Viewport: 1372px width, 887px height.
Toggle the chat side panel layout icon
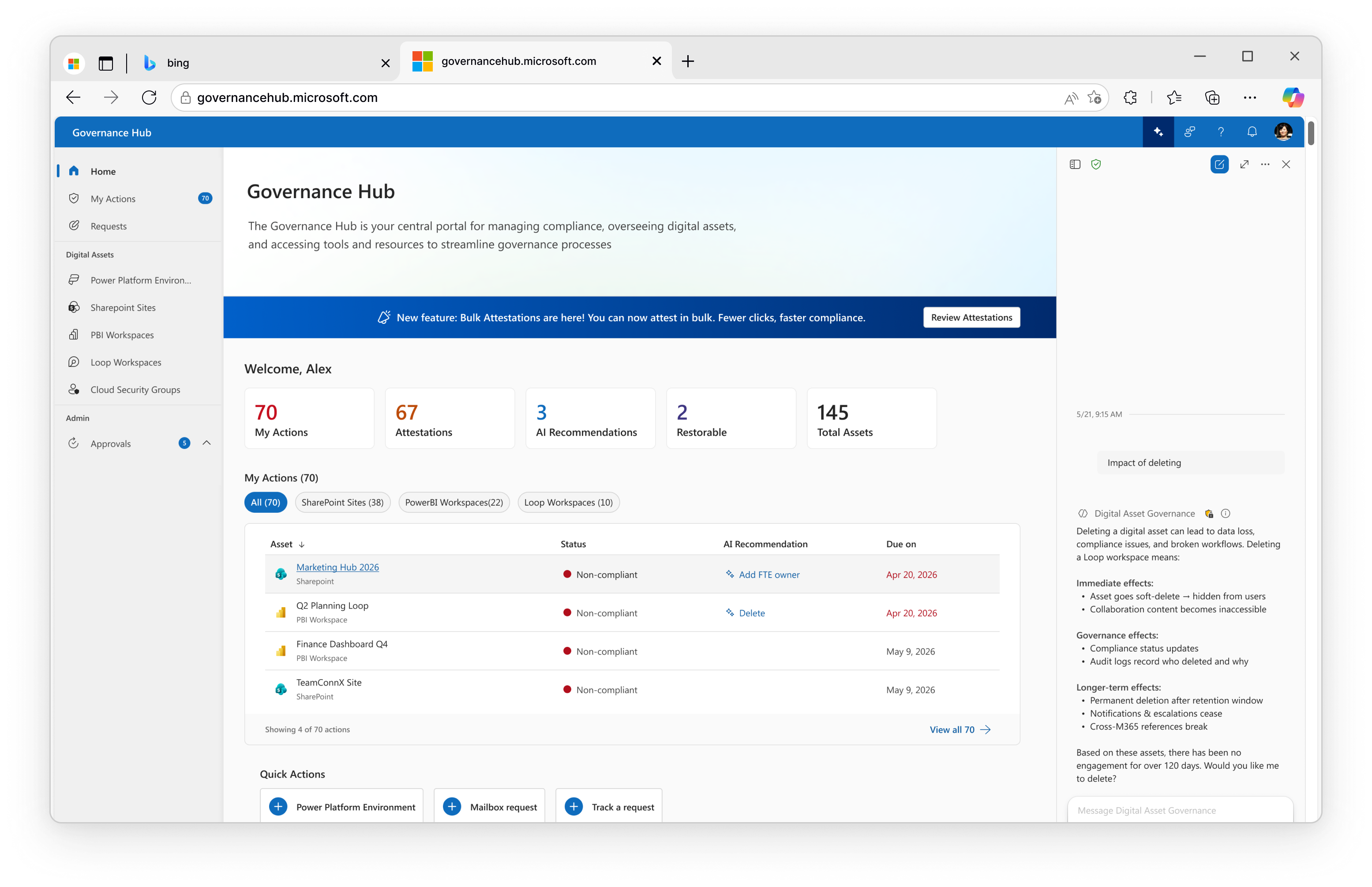pyautogui.click(x=1075, y=165)
